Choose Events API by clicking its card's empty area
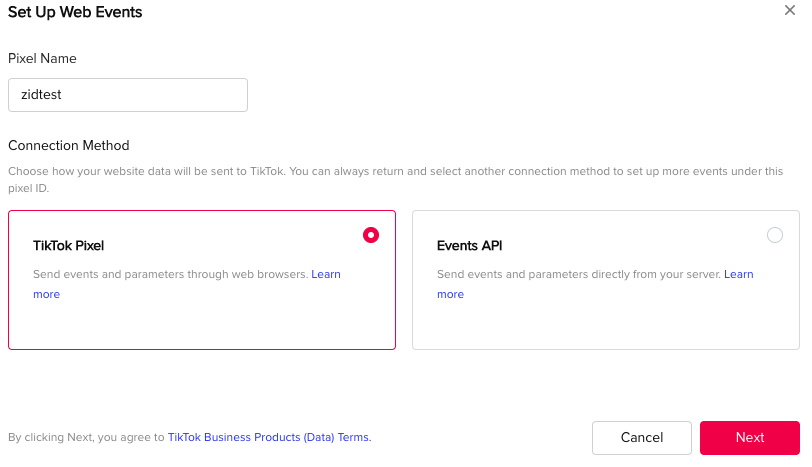 point(606,324)
